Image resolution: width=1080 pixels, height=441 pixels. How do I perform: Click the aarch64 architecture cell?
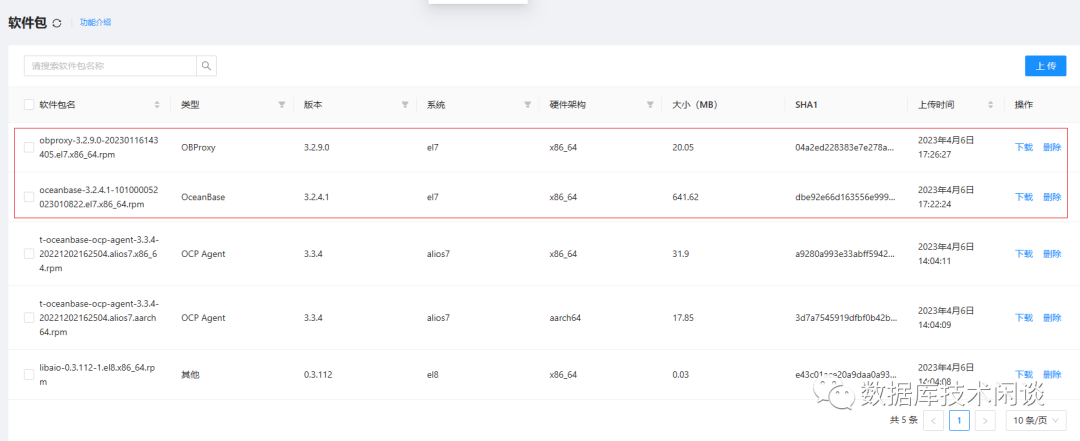(565, 318)
